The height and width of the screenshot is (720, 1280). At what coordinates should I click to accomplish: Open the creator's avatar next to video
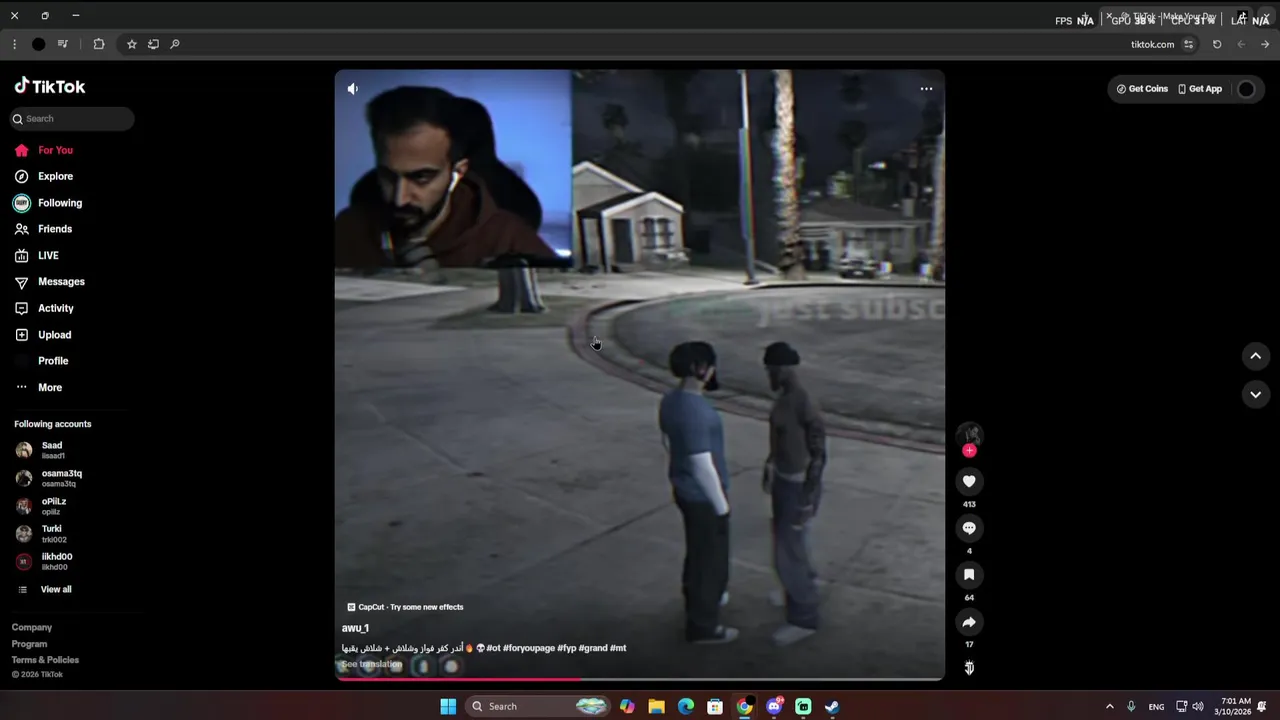point(969,434)
